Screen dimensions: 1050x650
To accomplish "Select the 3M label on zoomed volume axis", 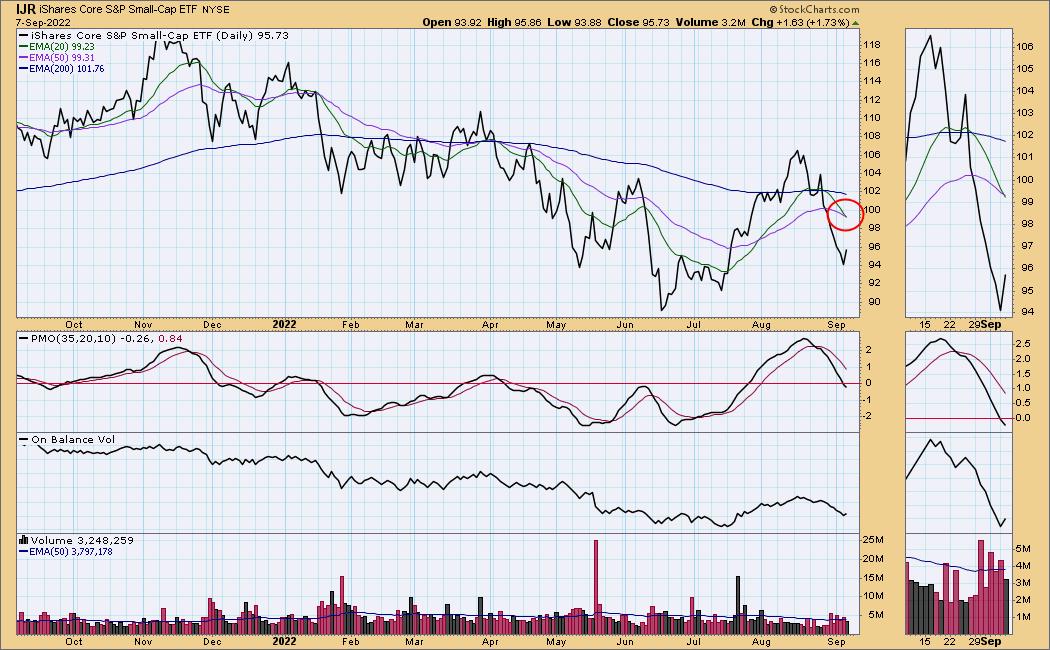I will pyautogui.click(x=1023, y=583).
